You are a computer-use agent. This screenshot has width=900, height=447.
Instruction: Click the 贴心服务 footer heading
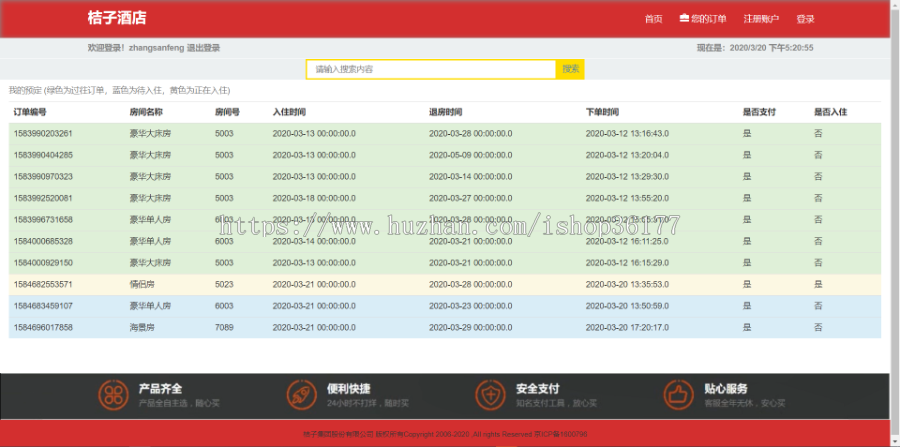[x=726, y=389]
